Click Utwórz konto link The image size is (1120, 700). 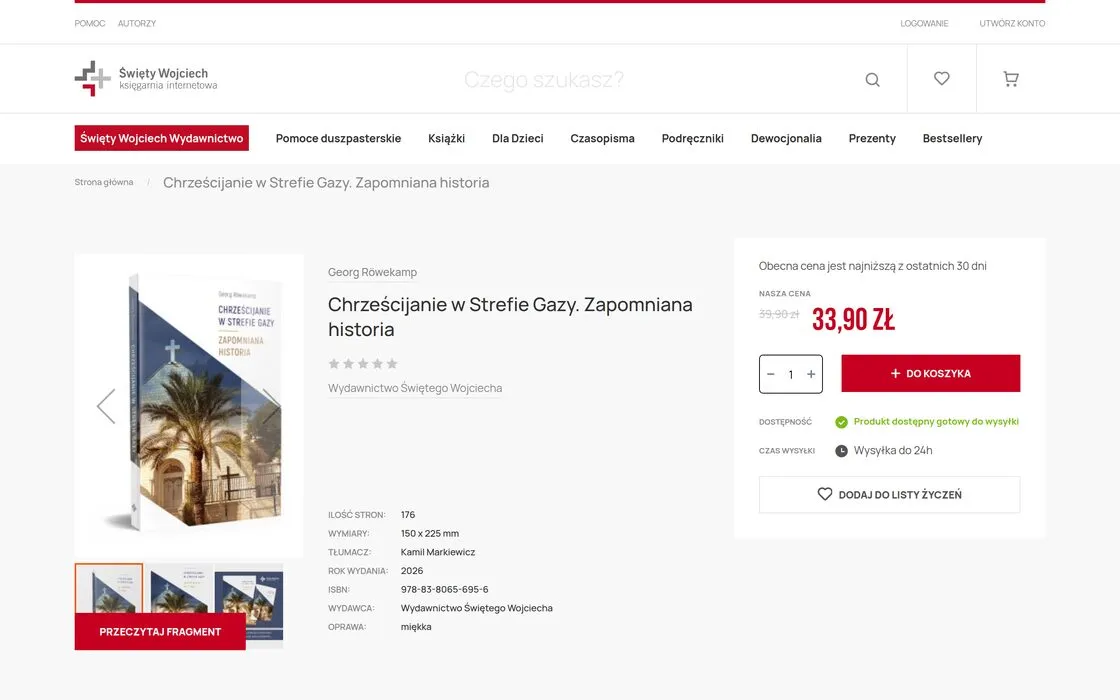tap(1011, 24)
